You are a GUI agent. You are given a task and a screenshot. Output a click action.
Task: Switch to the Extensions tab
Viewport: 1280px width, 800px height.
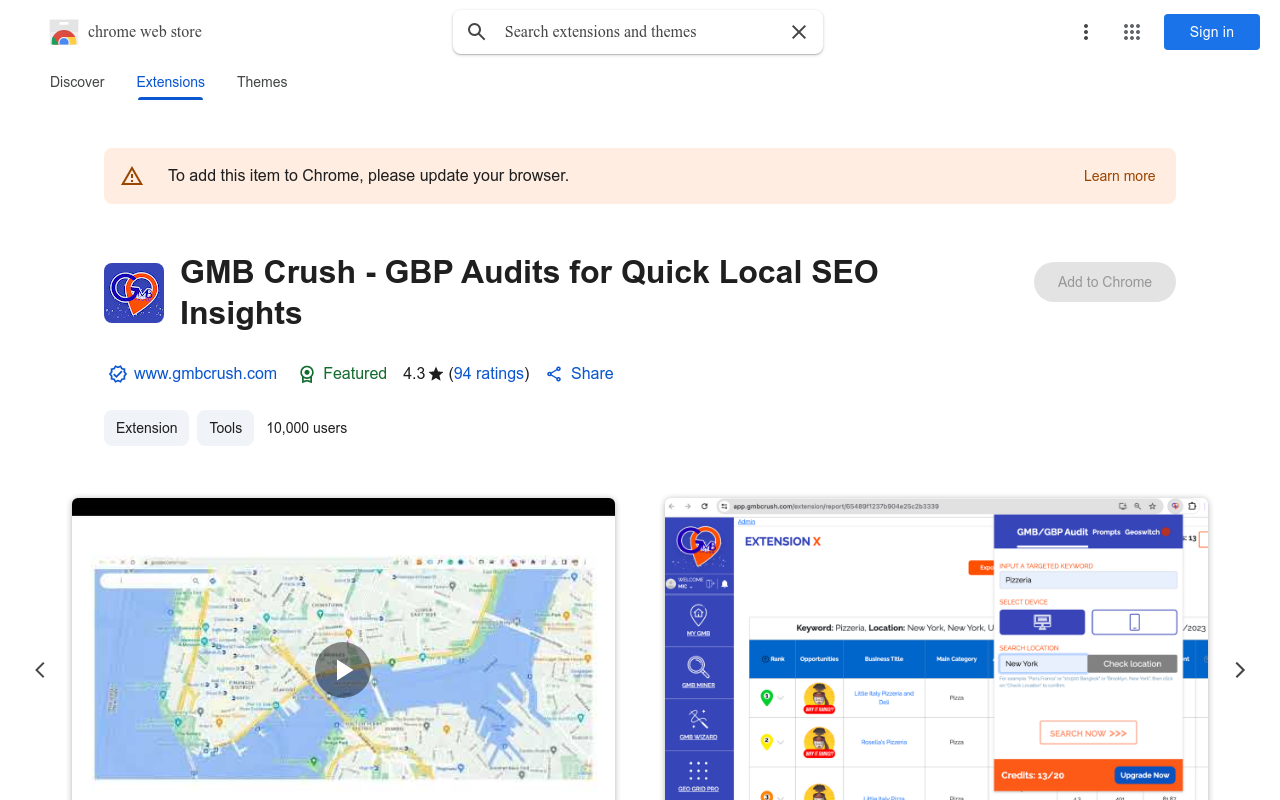click(171, 82)
